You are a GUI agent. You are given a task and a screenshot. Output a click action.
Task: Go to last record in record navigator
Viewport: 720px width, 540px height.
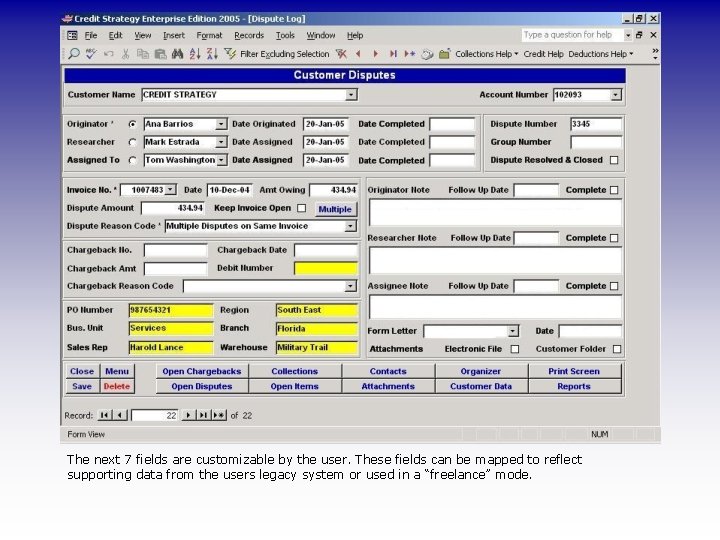coord(203,415)
